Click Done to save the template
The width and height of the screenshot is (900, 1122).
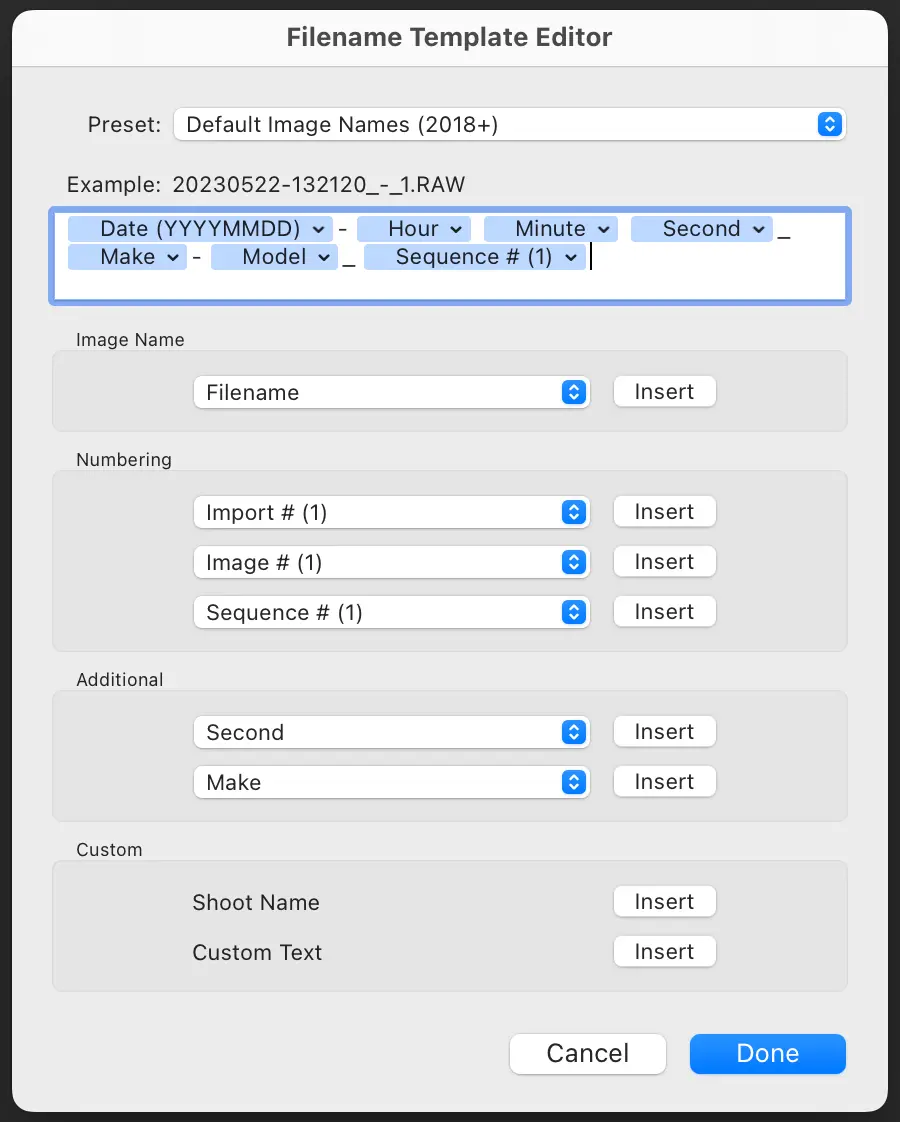tap(767, 1053)
